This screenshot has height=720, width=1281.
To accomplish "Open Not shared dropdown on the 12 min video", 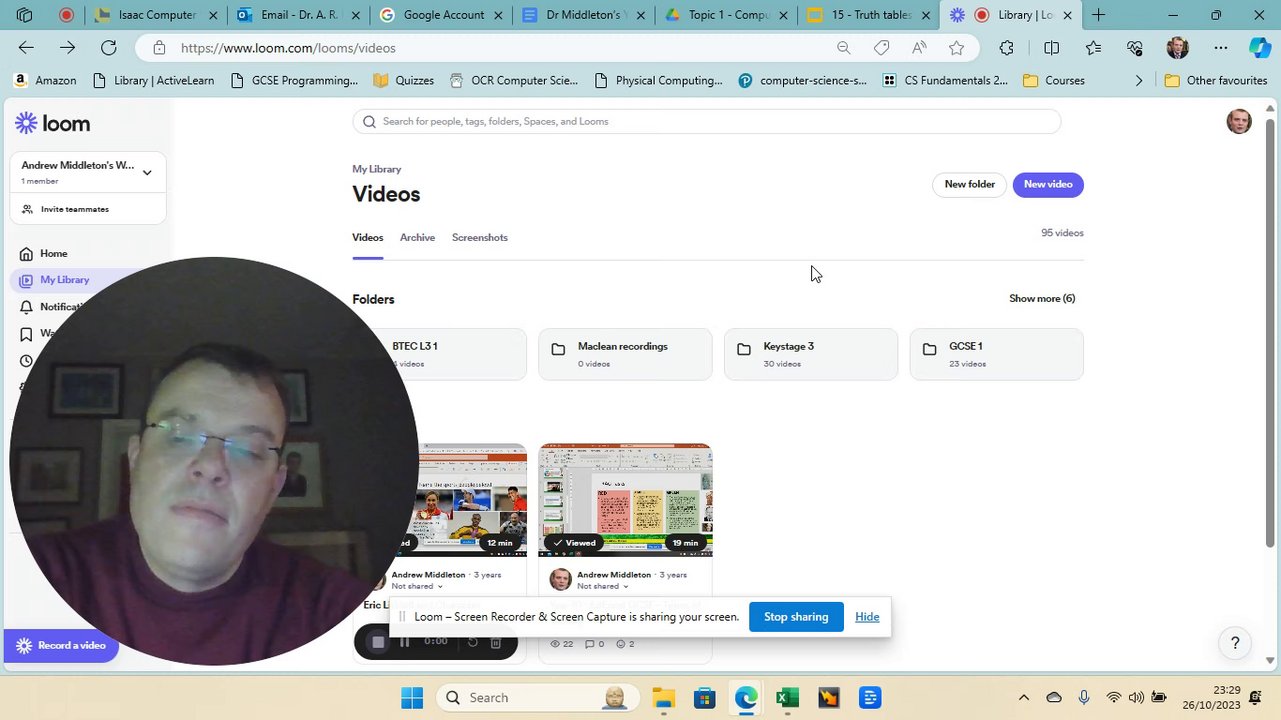I will tap(417, 586).
